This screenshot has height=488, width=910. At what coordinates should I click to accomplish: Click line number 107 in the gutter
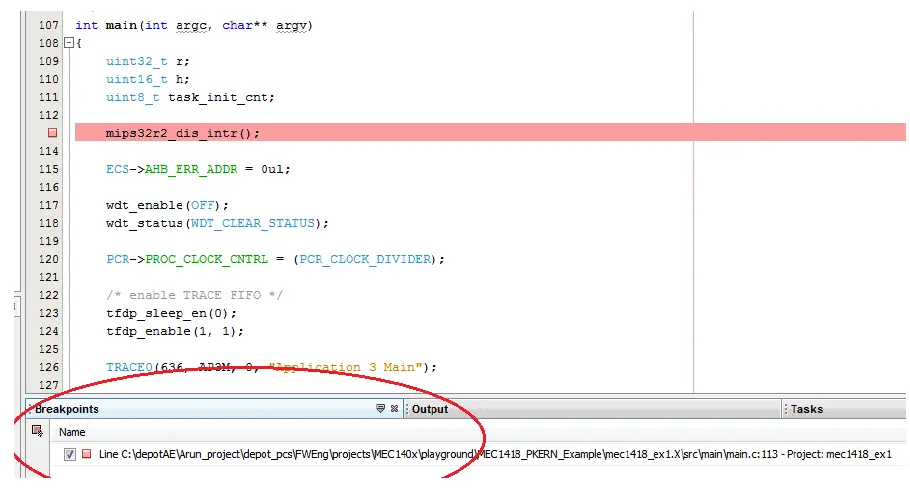point(49,25)
